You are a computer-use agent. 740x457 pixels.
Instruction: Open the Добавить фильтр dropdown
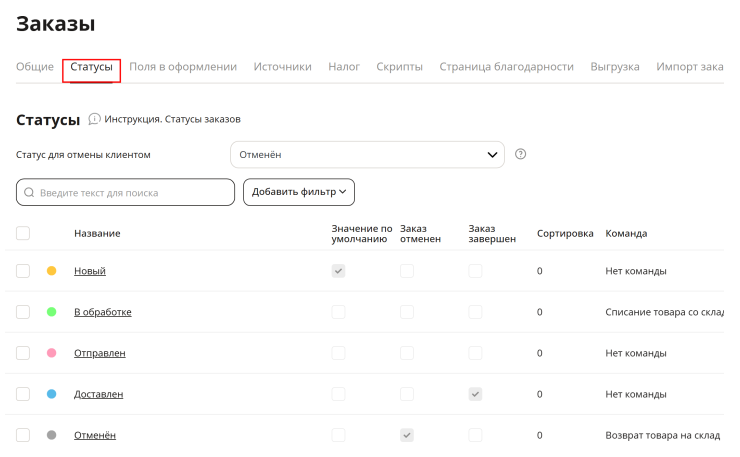pyautogui.click(x=299, y=192)
